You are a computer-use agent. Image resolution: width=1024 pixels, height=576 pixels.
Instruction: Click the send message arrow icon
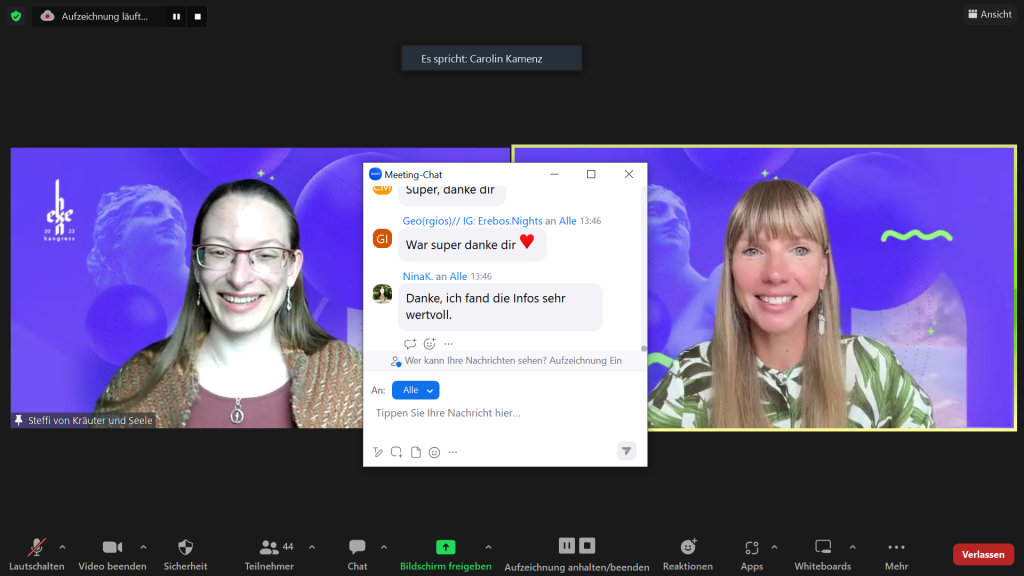[x=626, y=451]
